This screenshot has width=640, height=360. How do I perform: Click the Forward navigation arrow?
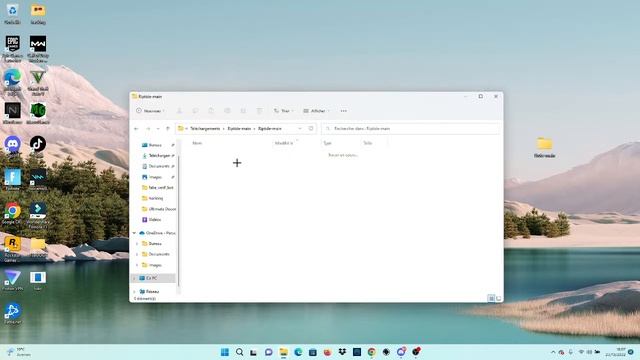[148, 129]
